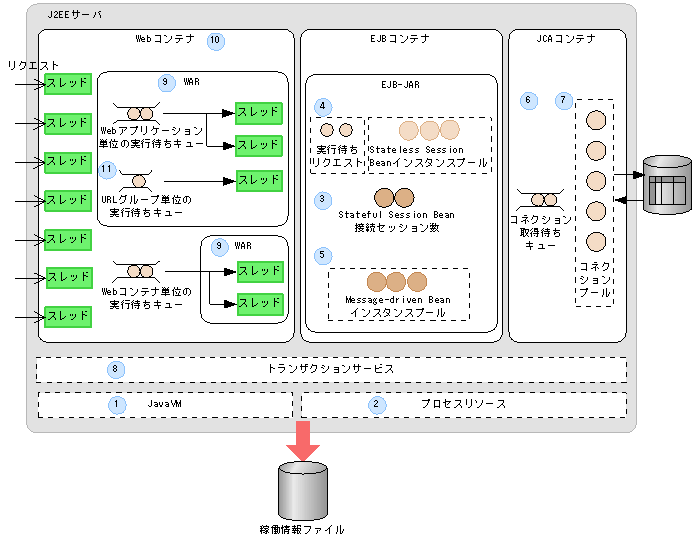Click marker 6 in JCAコンテナ
Image resolution: width=698 pixels, height=547 pixels.
529,100
